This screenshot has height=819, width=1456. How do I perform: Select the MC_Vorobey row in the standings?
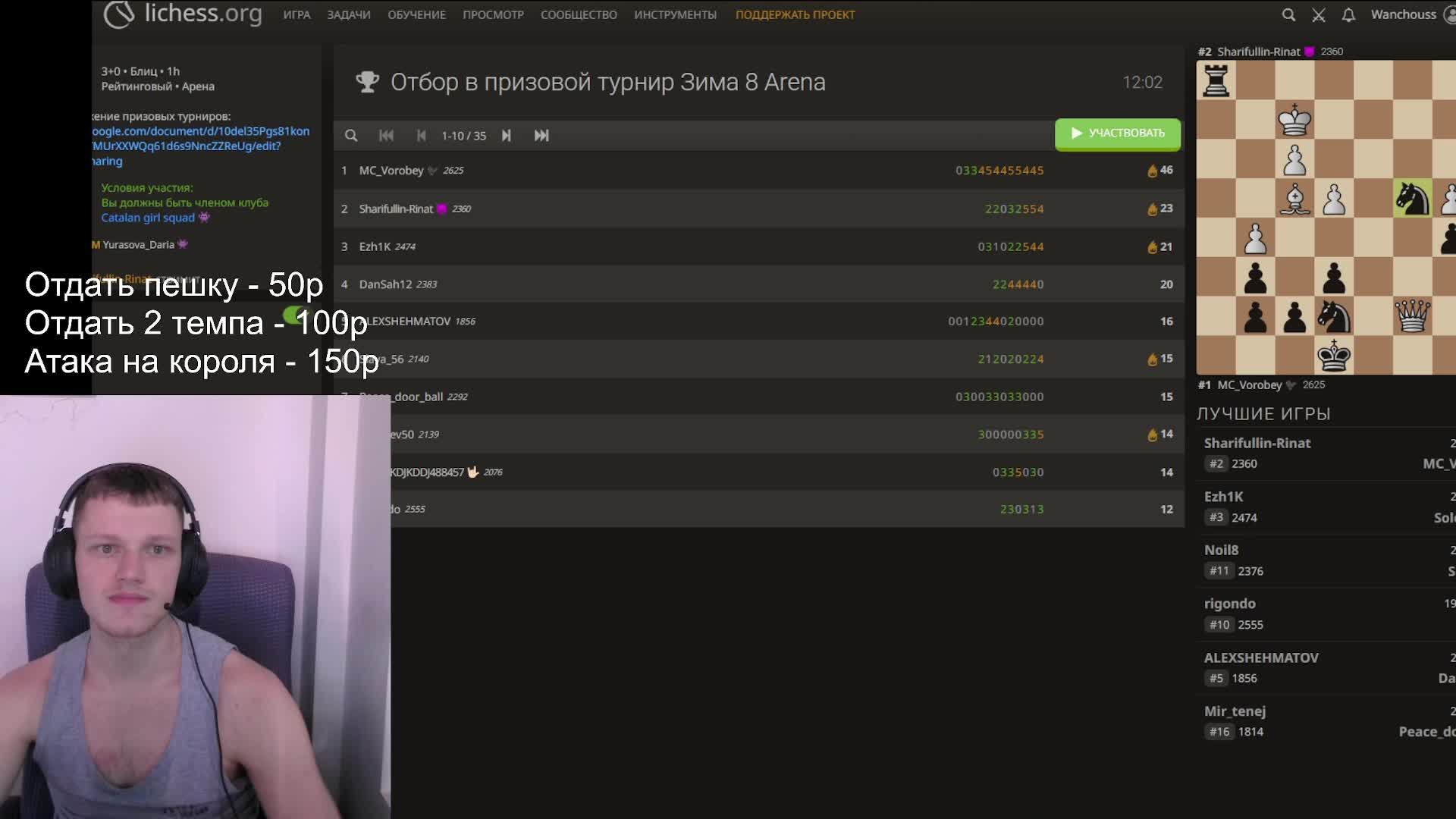pyautogui.click(x=758, y=171)
